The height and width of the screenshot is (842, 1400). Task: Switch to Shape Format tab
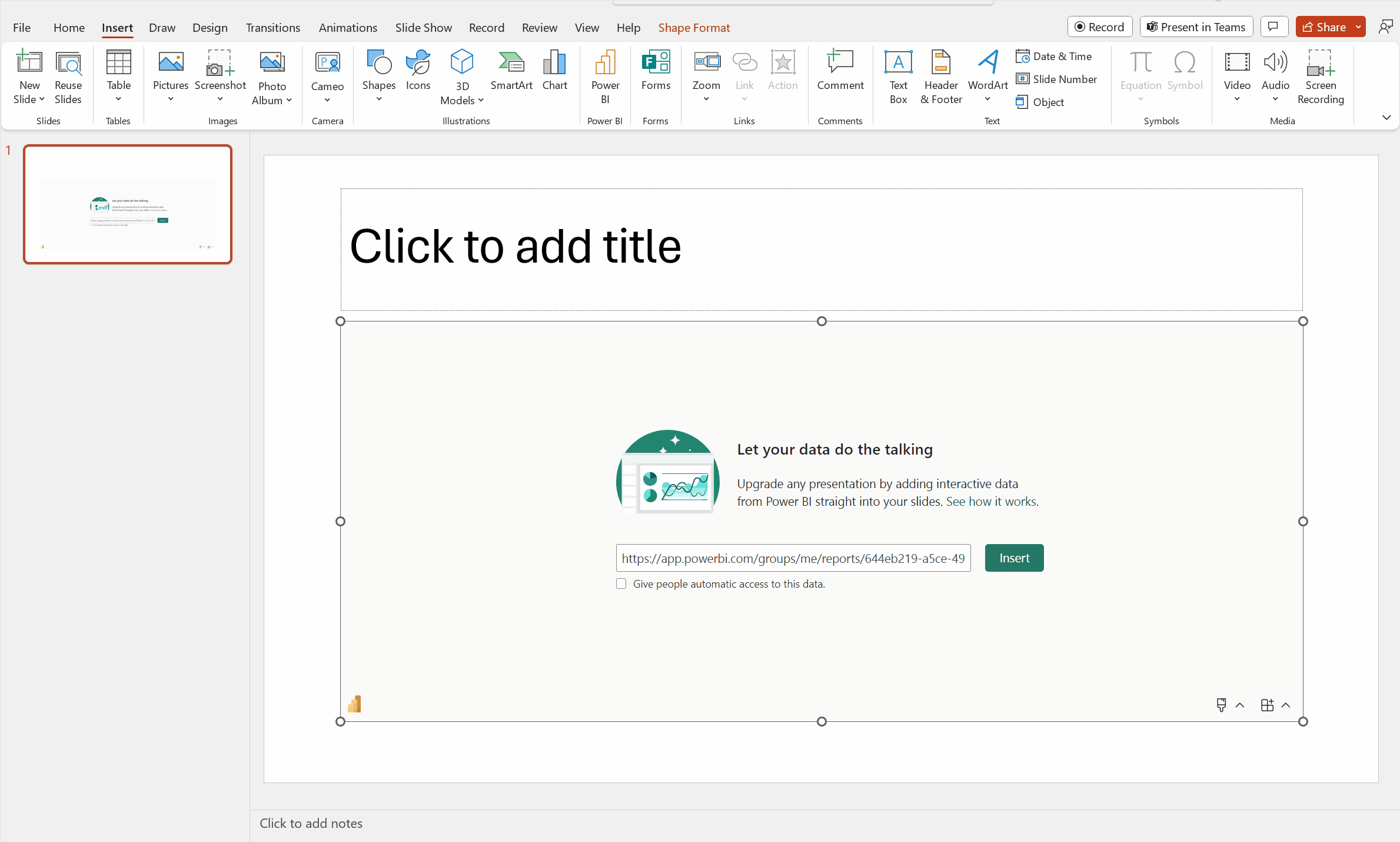point(695,27)
